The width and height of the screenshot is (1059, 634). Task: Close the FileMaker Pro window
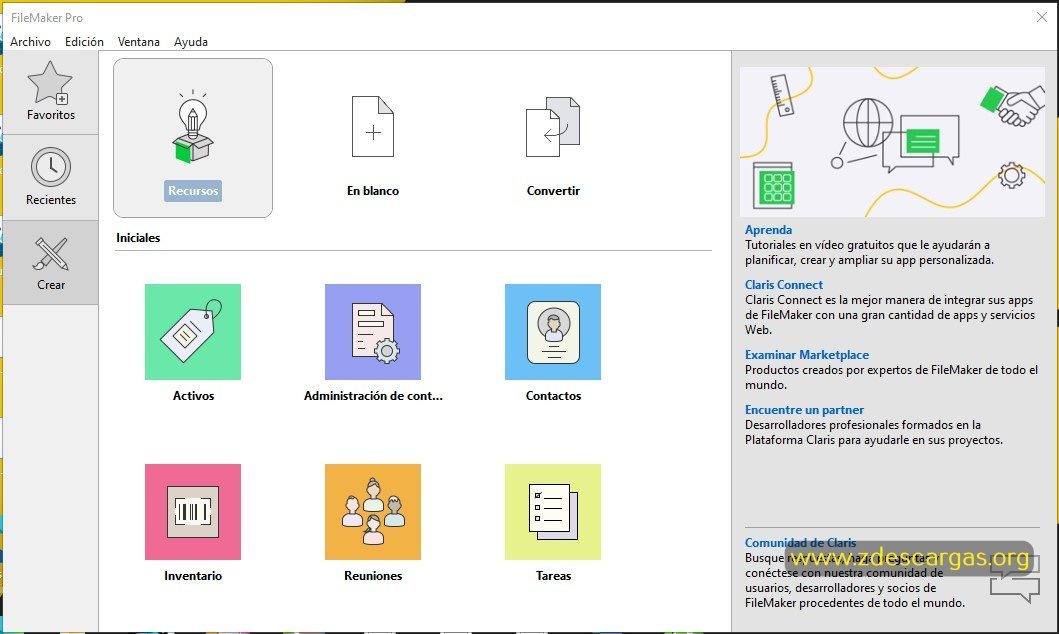(x=1041, y=18)
